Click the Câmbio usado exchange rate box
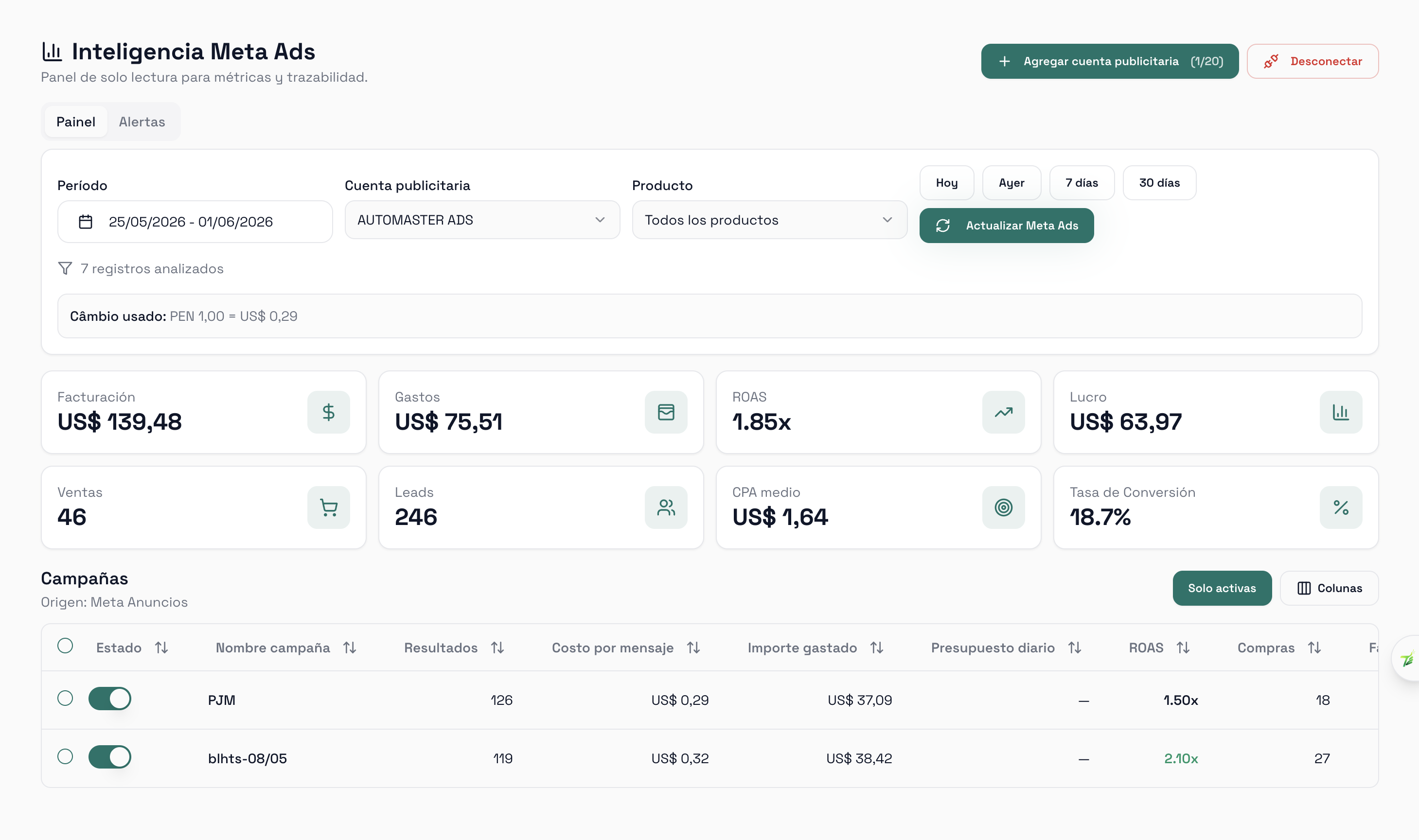Viewport: 1419px width, 840px height. coord(709,316)
